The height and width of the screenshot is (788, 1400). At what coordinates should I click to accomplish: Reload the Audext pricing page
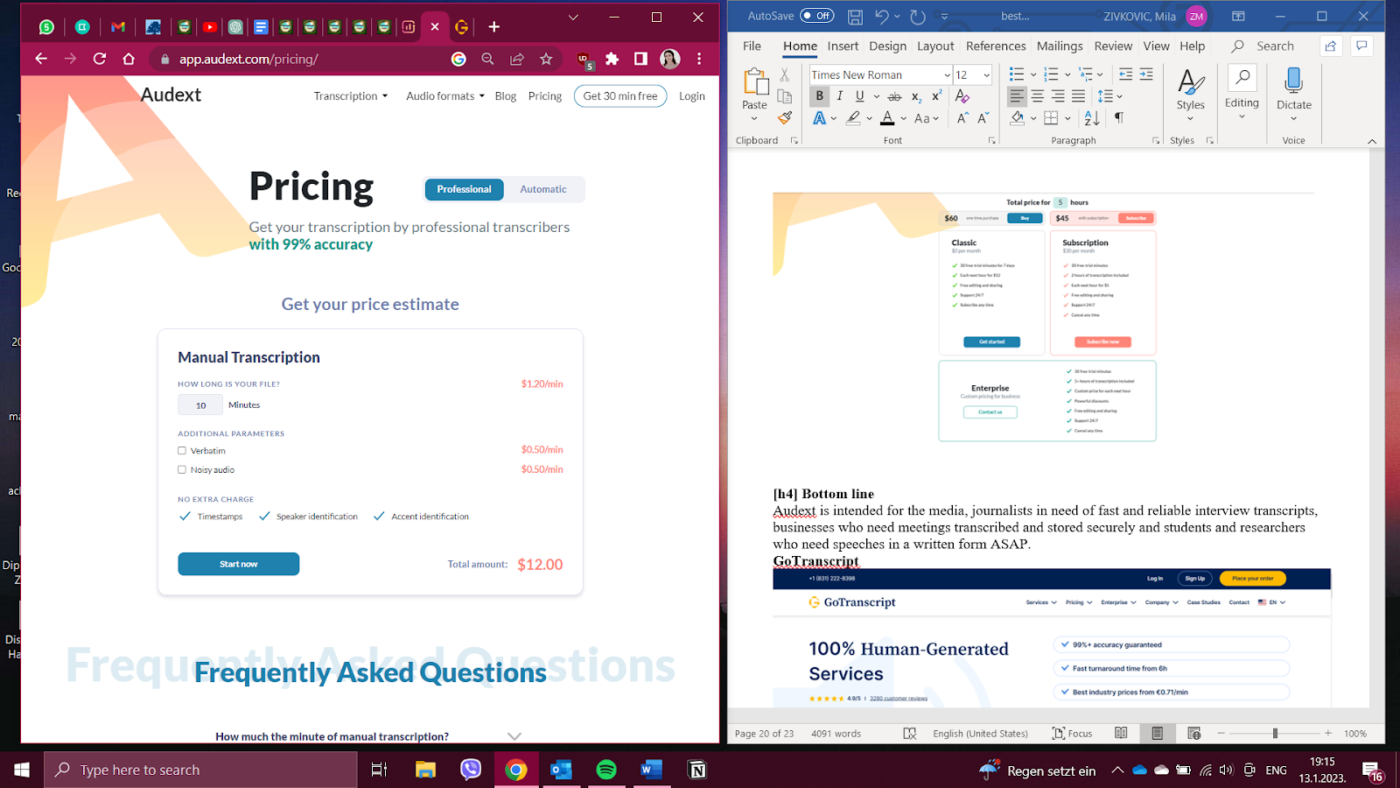pyautogui.click(x=99, y=59)
